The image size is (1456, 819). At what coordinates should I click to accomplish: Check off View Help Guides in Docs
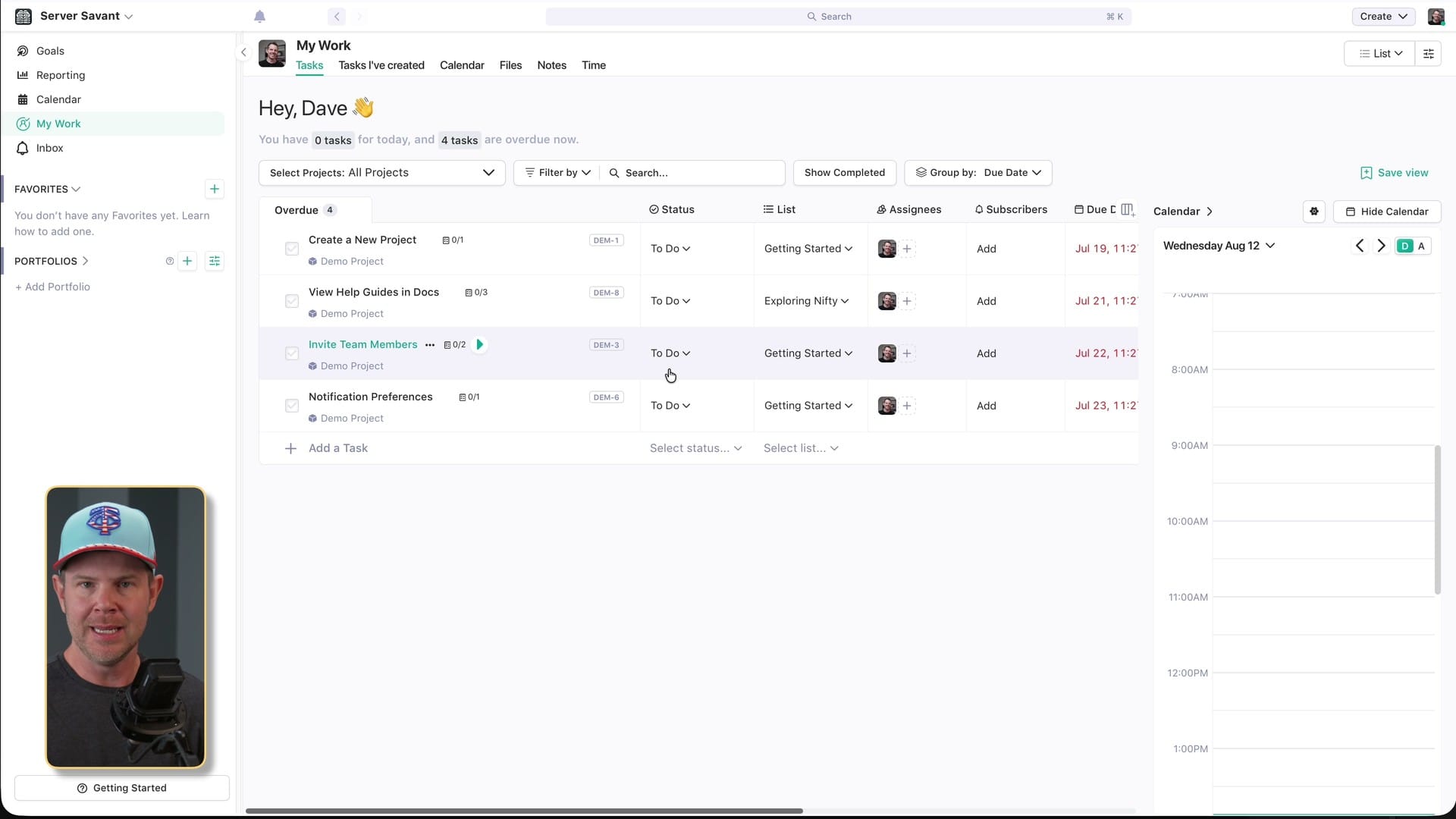(x=292, y=301)
